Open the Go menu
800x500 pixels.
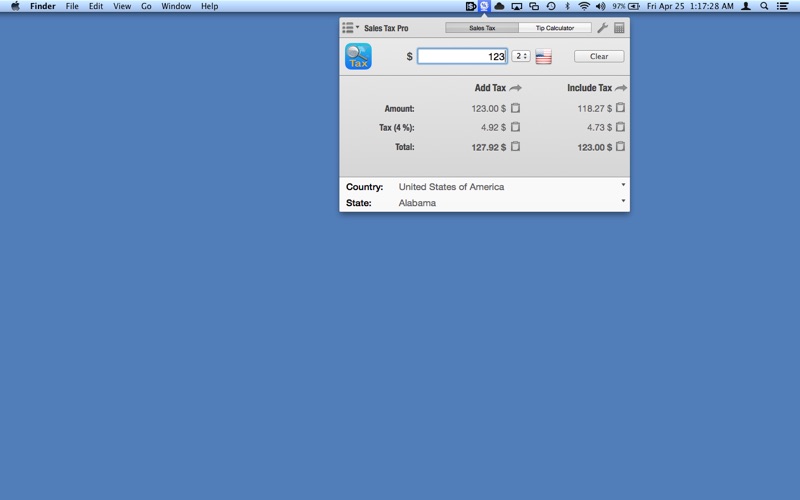146,6
